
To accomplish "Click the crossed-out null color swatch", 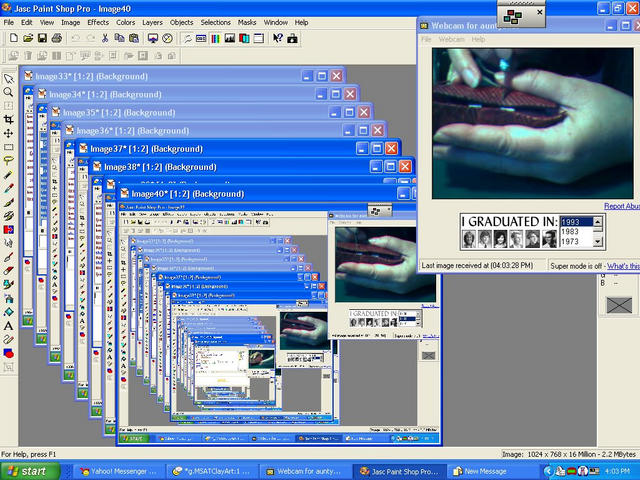I will point(619,305).
